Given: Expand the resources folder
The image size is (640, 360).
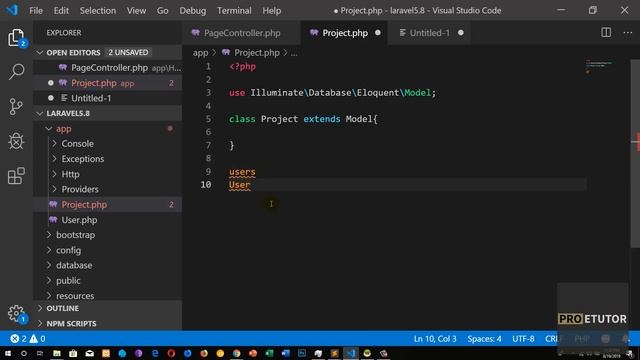Looking at the screenshot, I should click(x=49, y=295).
